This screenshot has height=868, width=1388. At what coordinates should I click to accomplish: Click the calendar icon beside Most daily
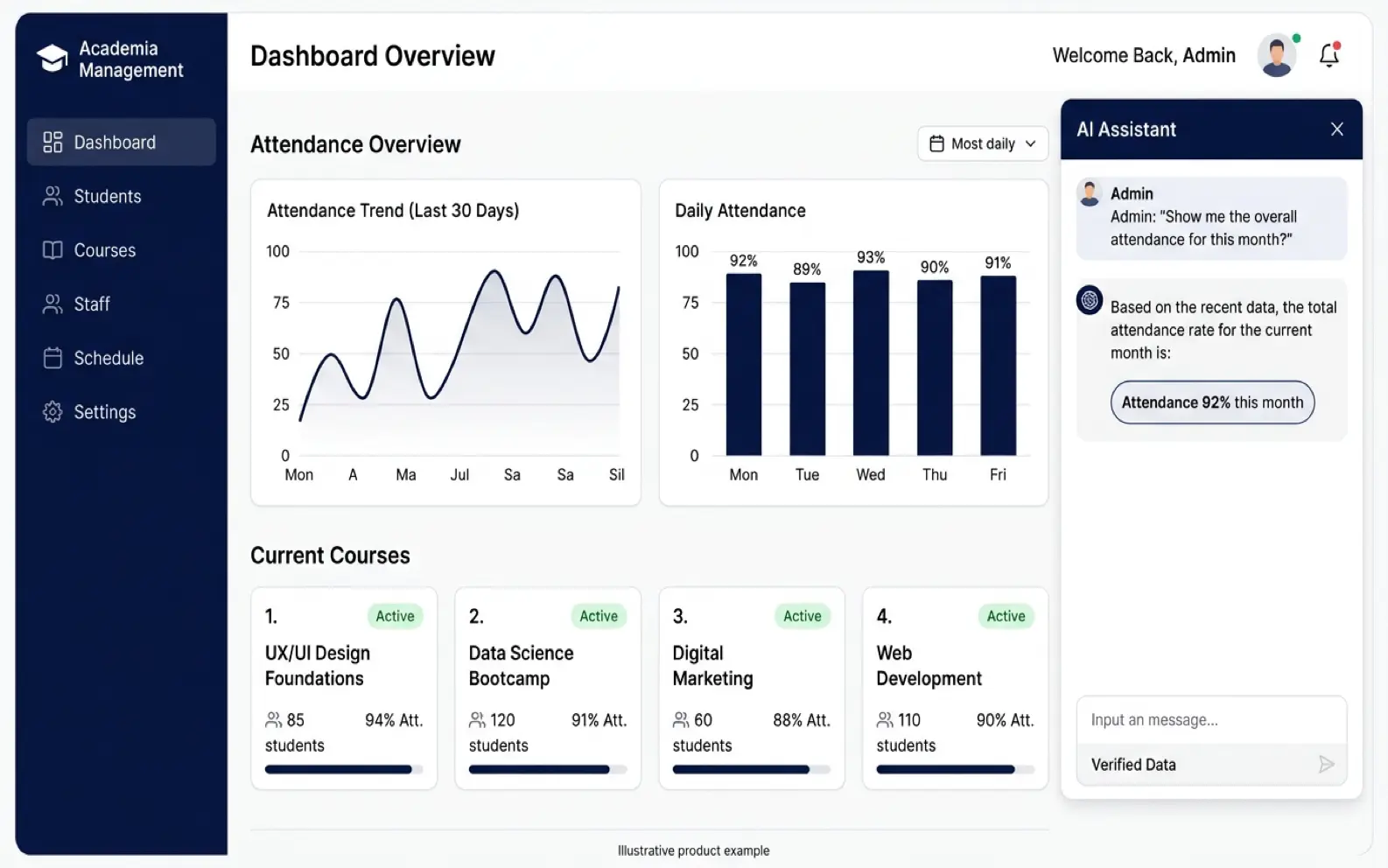point(936,143)
